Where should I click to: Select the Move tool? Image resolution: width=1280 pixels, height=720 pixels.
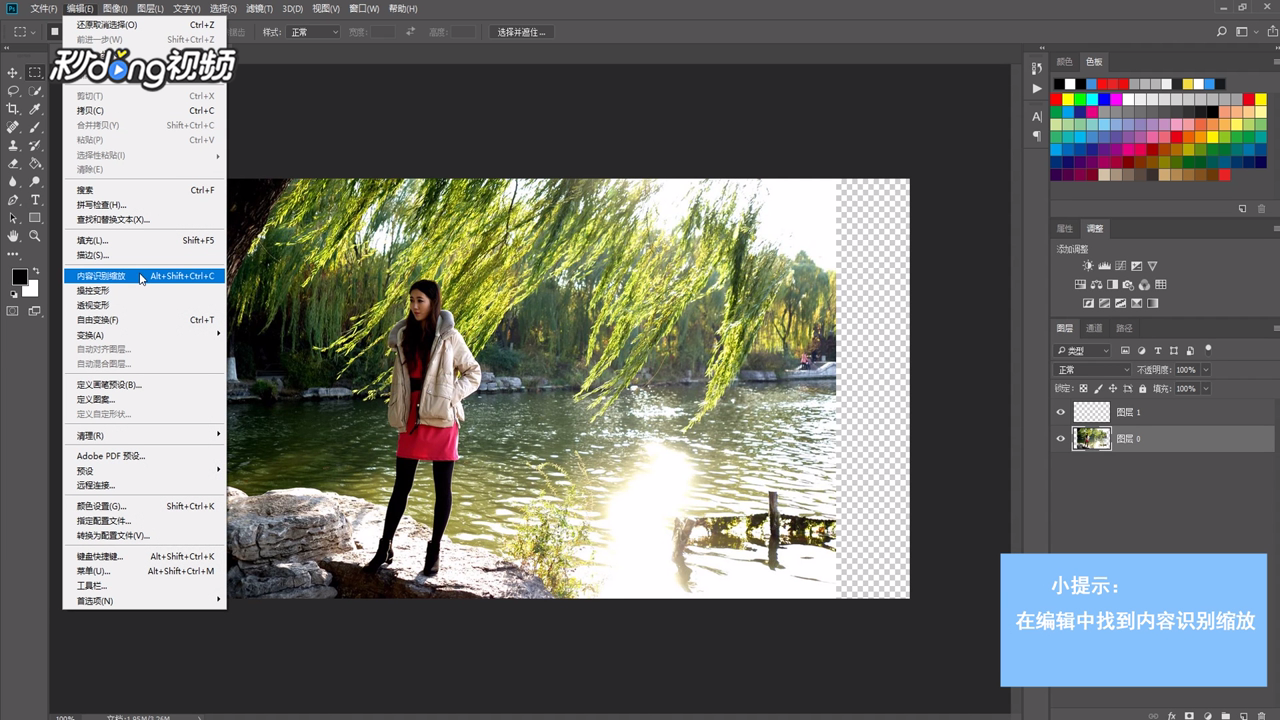[13, 73]
